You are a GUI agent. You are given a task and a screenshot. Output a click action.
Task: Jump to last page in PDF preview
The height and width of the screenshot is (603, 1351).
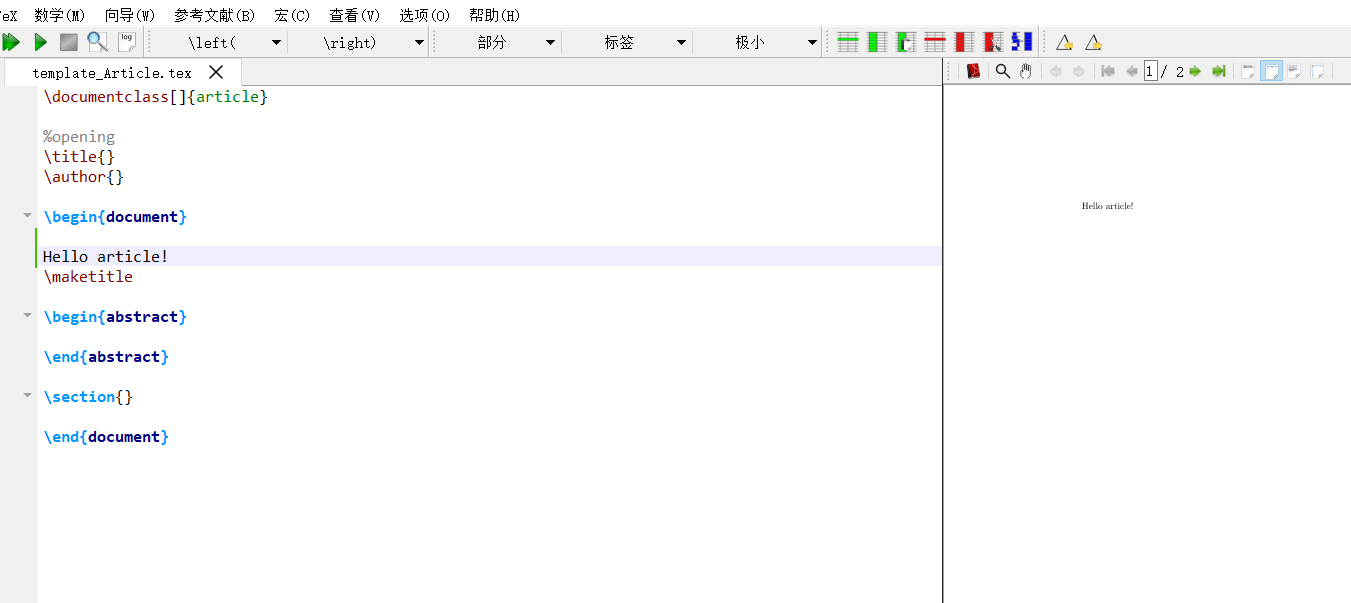1218,70
